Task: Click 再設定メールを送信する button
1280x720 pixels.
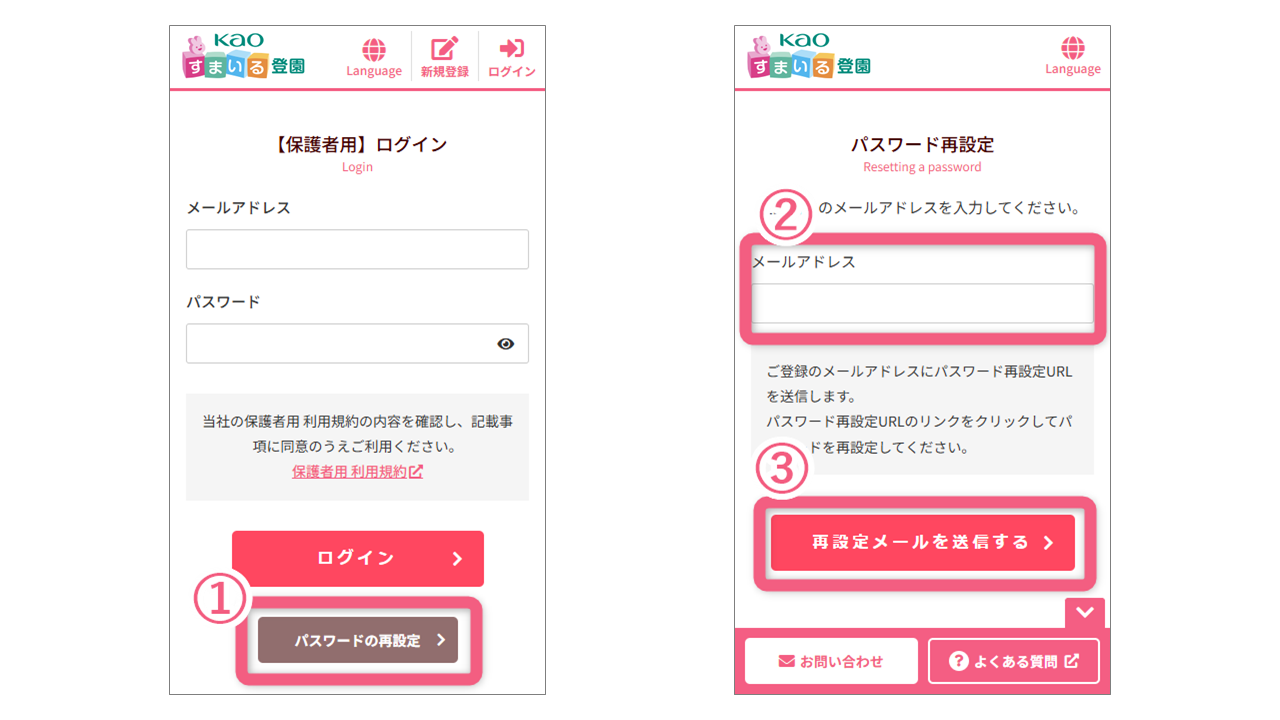Action: [x=922, y=543]
